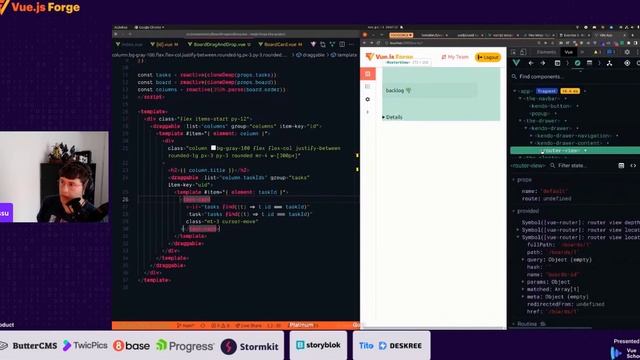Viewport: 640px width, 360px height.
Task: Switch to the BoardDragAndDrop.vue editor tab
Action: coord(219,44)
